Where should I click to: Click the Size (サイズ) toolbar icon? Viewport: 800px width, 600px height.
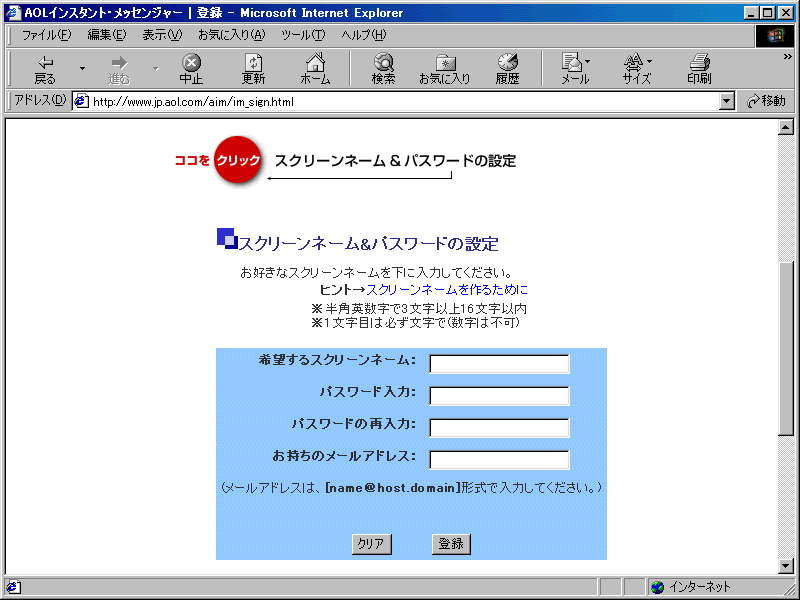[x=634, y=69]
